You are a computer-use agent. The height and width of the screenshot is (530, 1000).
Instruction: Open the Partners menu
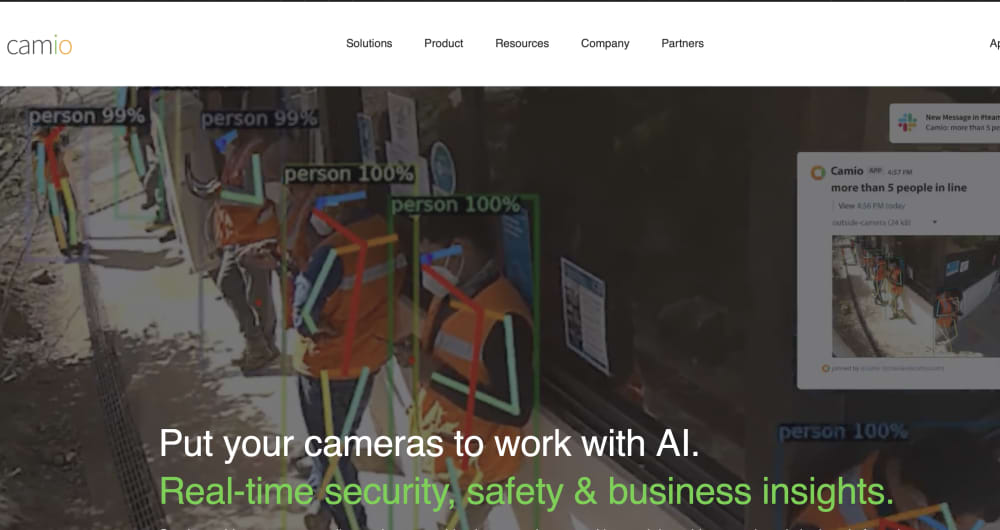tap(682, 43)
